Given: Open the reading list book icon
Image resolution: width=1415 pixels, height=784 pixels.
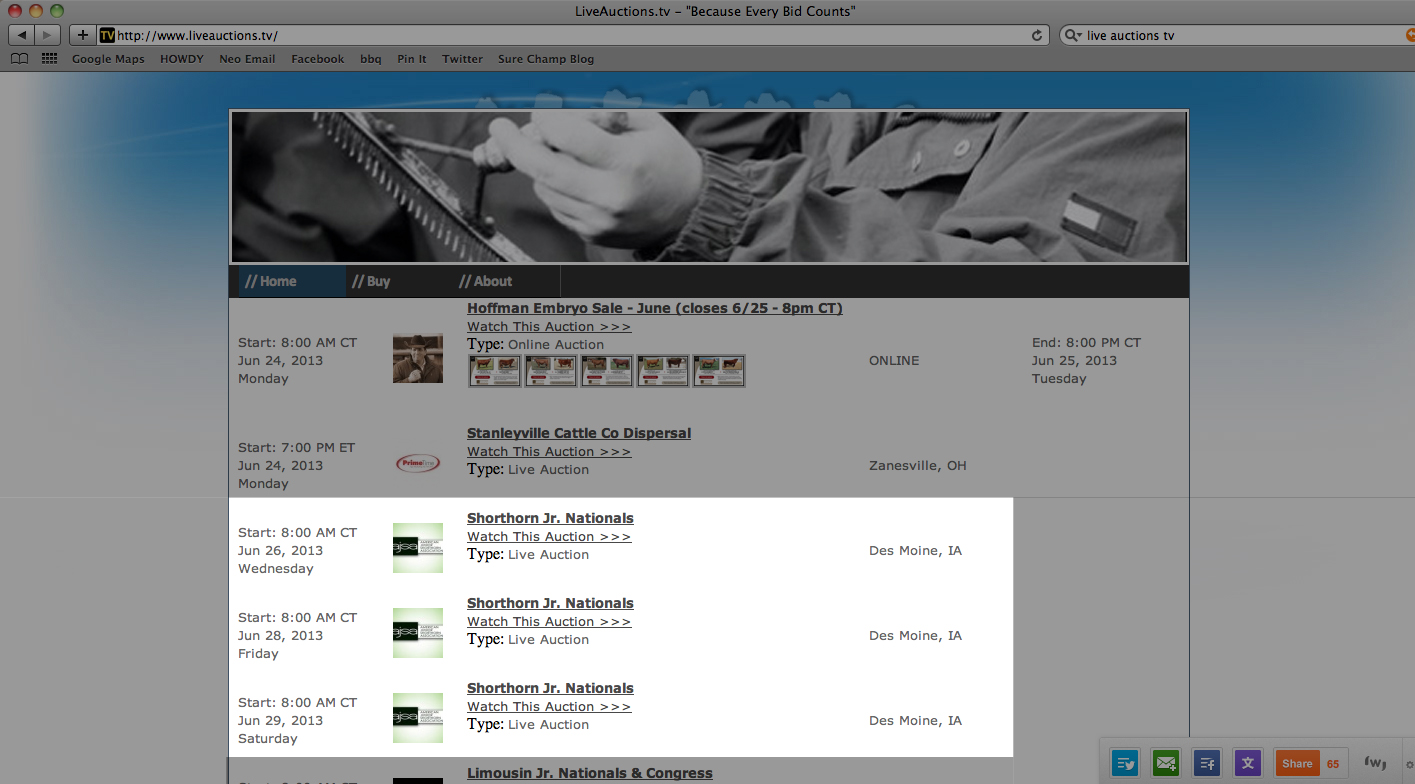Looking at the screenshot, I should tap(19, 59).
